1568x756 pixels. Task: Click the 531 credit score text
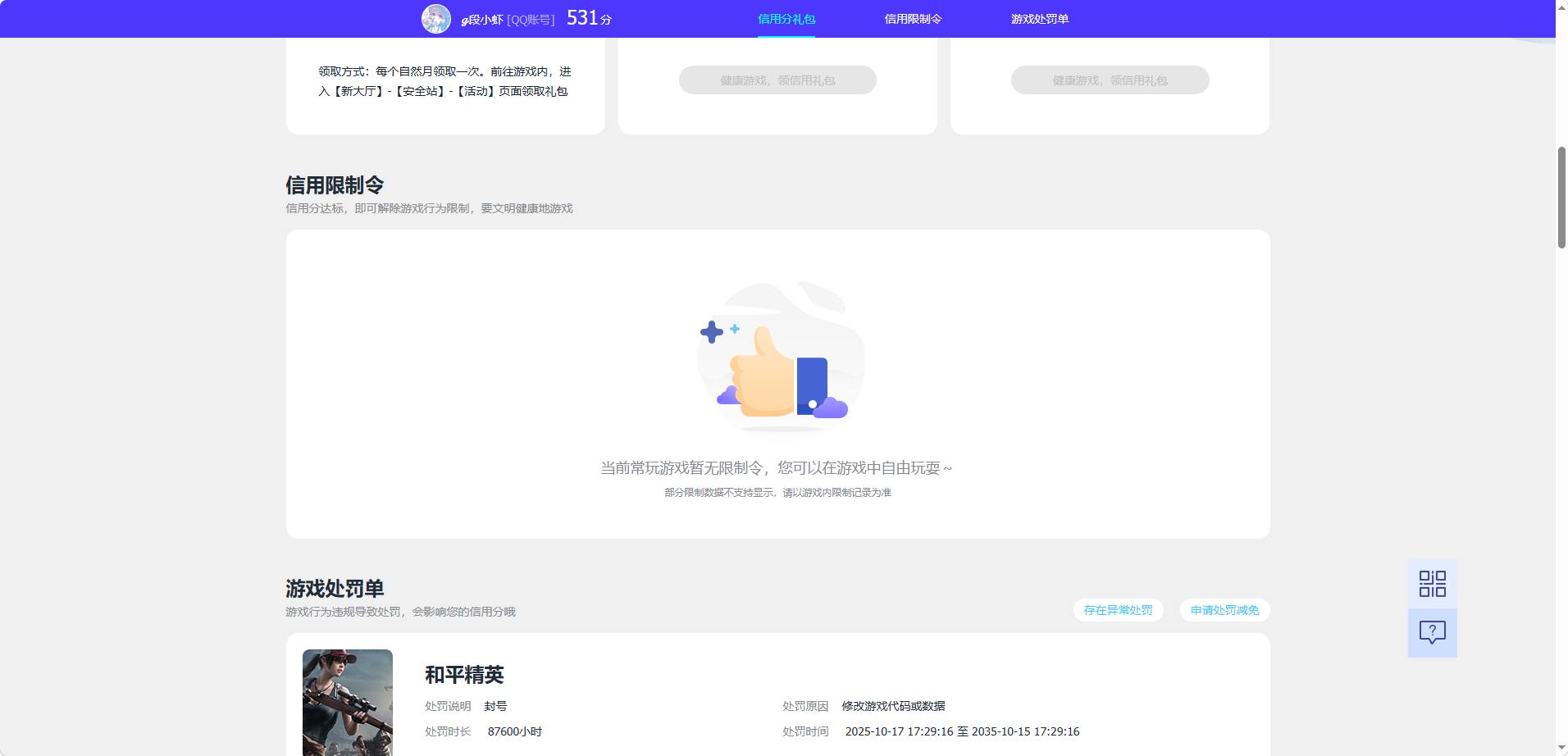point(589,18)
